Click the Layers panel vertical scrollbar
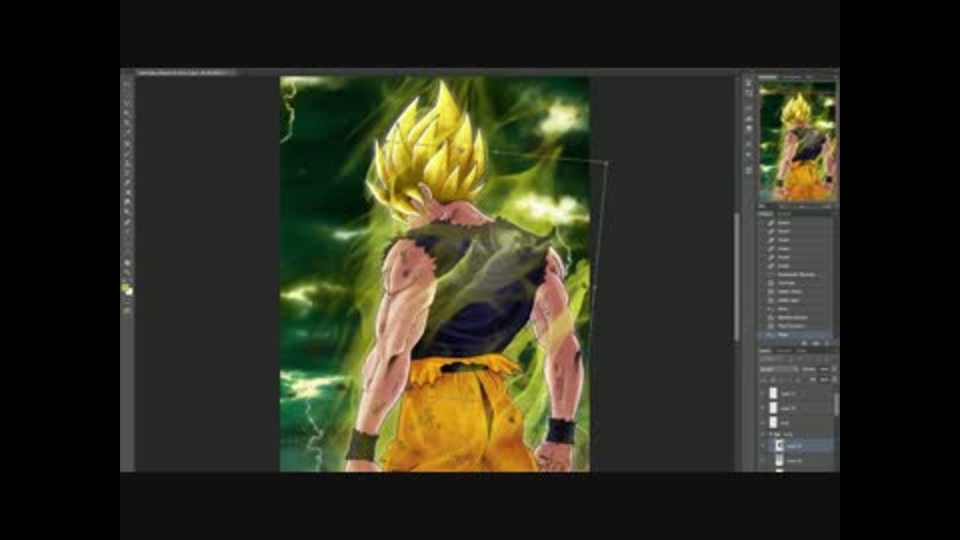 tap(837, 404)
